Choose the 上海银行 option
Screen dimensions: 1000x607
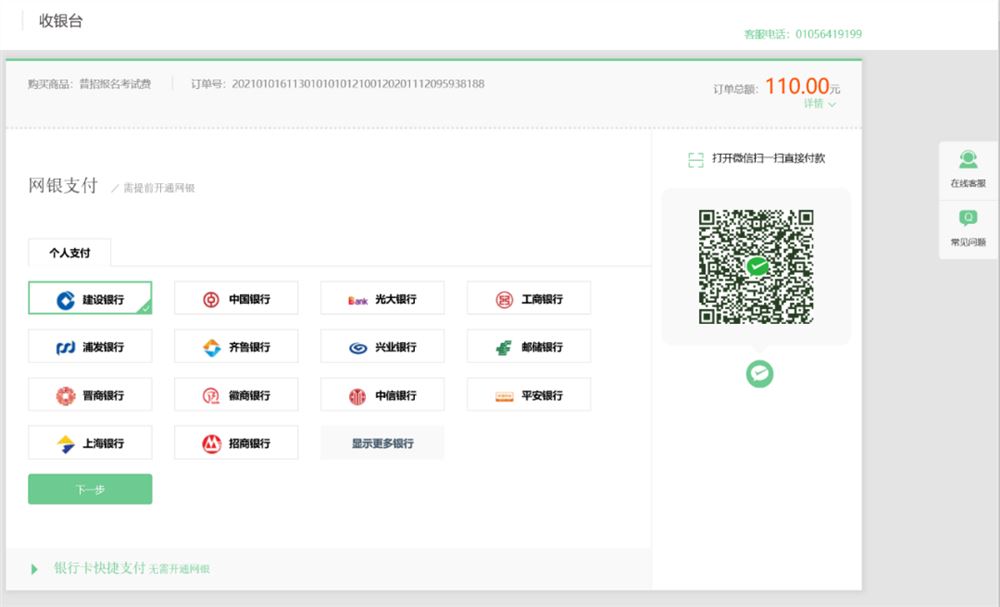tap(90, 443)
